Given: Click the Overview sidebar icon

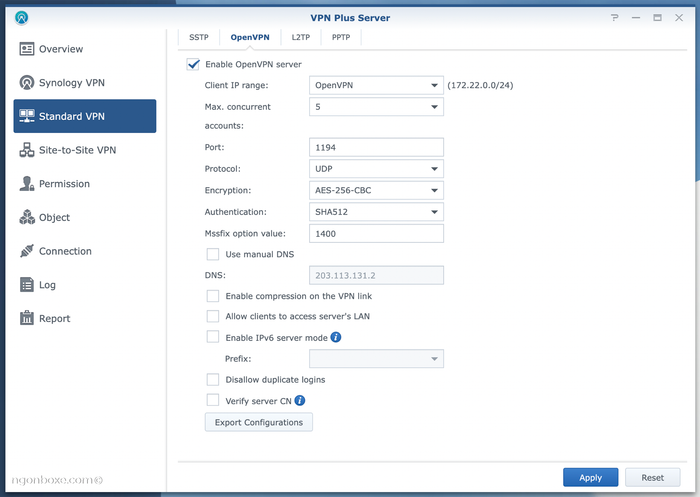Looking at the screenshot, I should [x=27, y=49].
